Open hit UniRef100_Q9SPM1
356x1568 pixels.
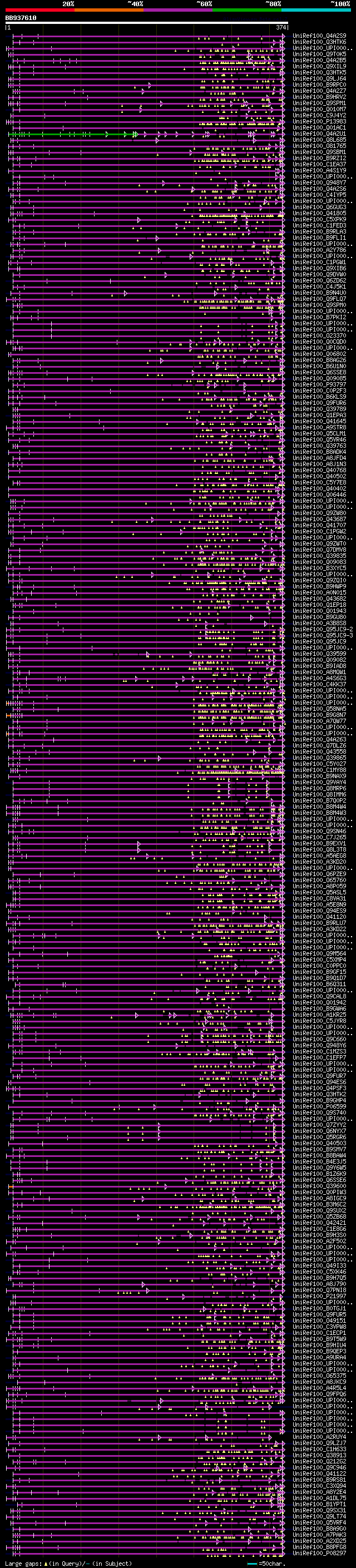[x=319, y=103]
